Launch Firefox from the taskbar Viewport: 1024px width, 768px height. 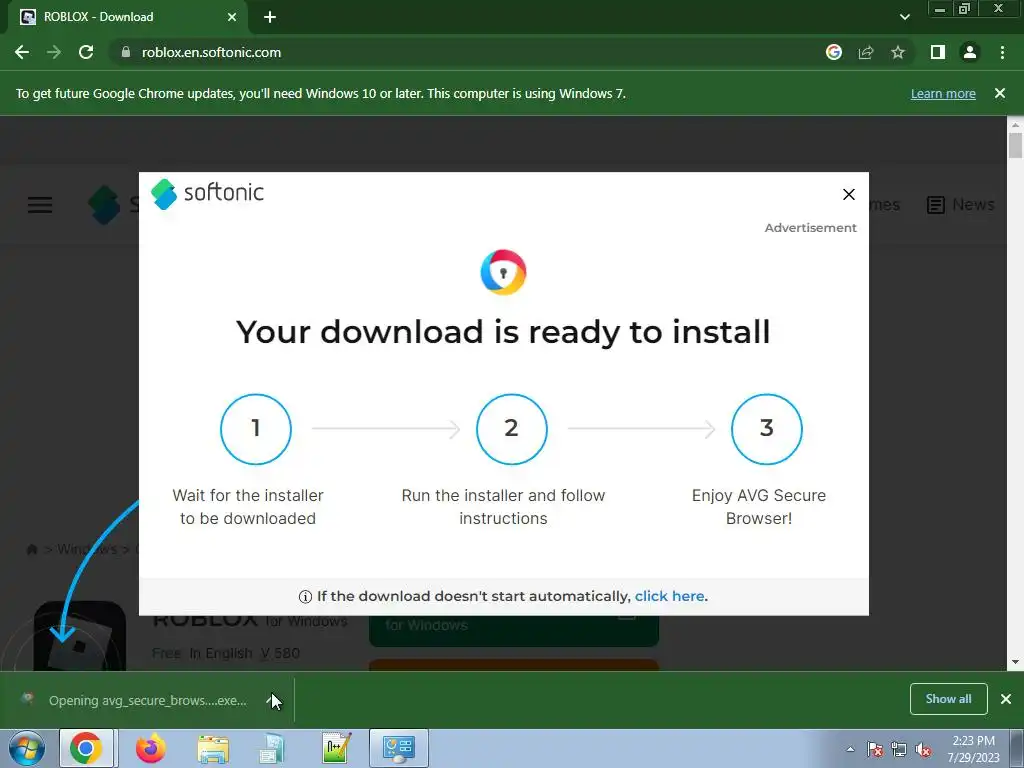[151, 748]
